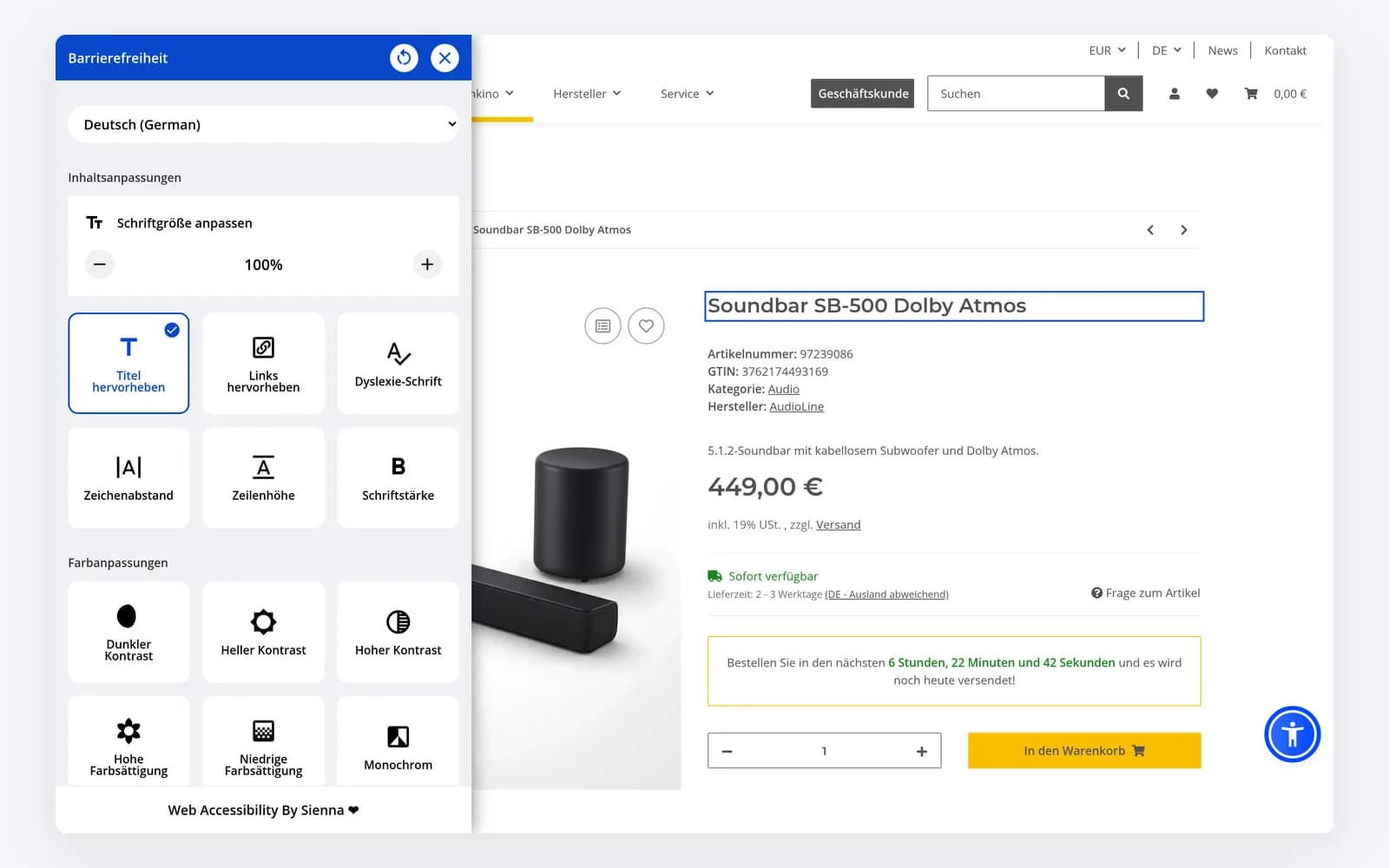The height and width of the screenshot is (868, 1389).
Task: Toggle Titel hervorheben option
Action: (x=128, y=363)
